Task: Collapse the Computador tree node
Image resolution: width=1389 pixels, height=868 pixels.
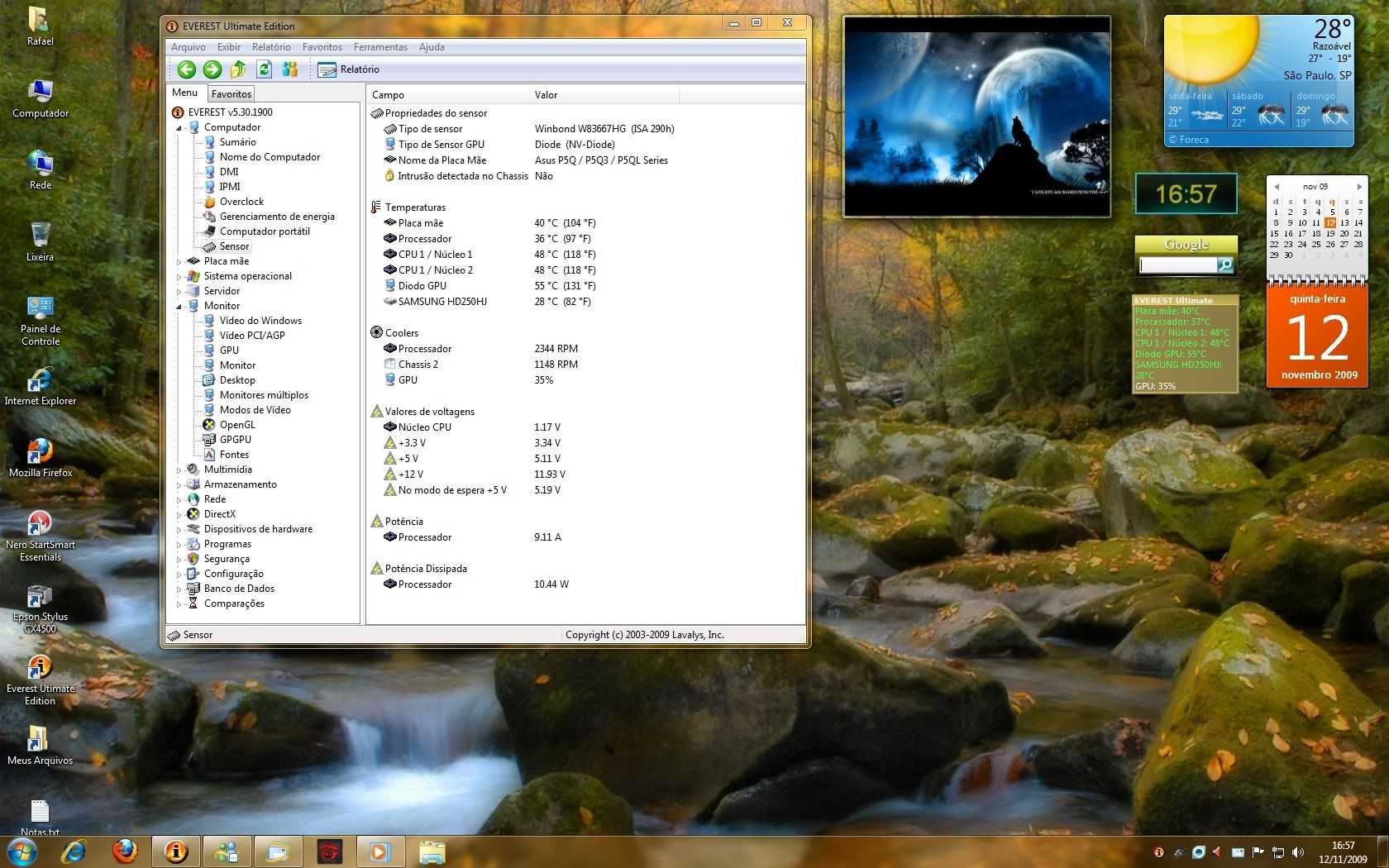Action: tap(179, 128)
